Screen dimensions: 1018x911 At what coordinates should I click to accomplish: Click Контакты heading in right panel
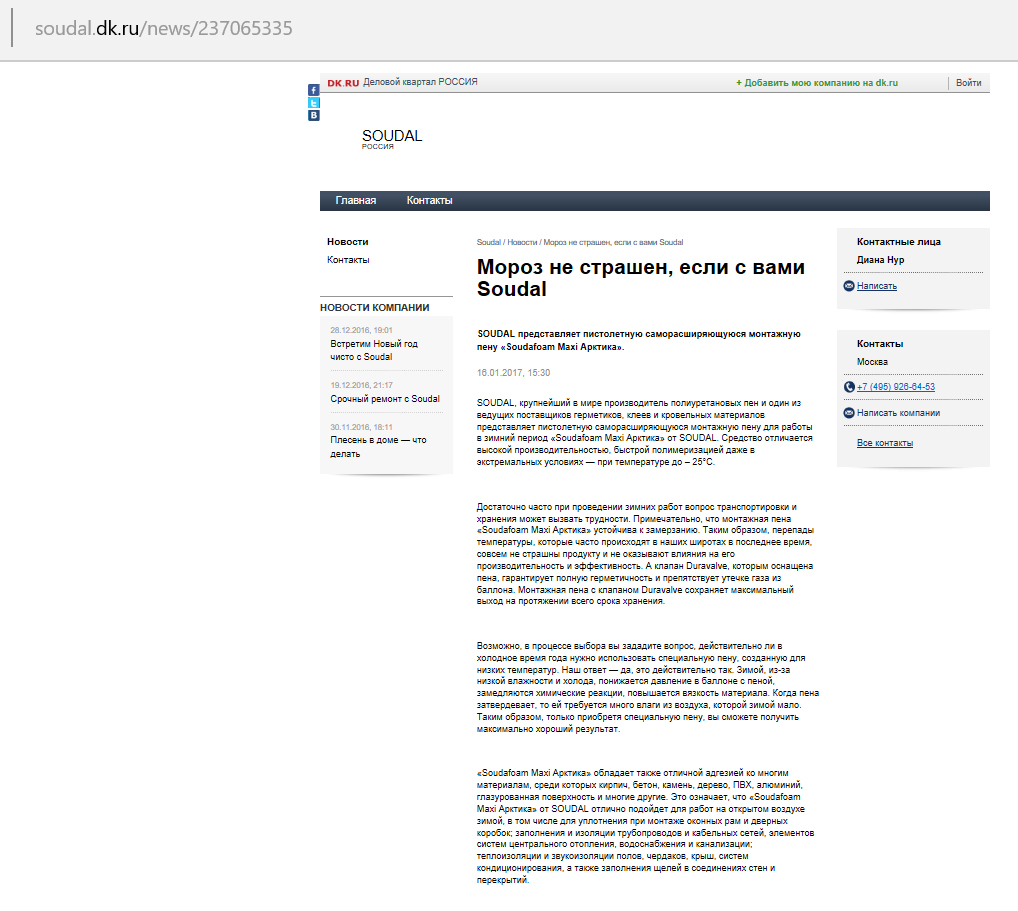(880, 343)
